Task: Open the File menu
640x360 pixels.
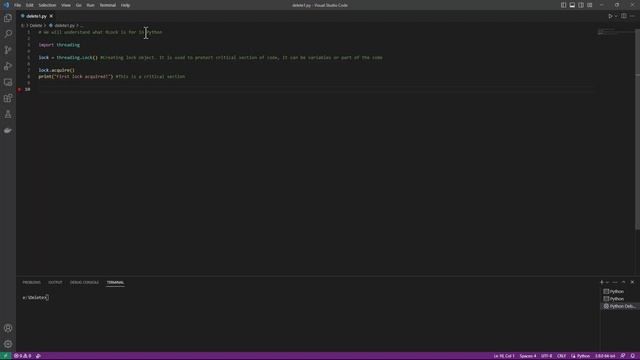Action: 18,5
